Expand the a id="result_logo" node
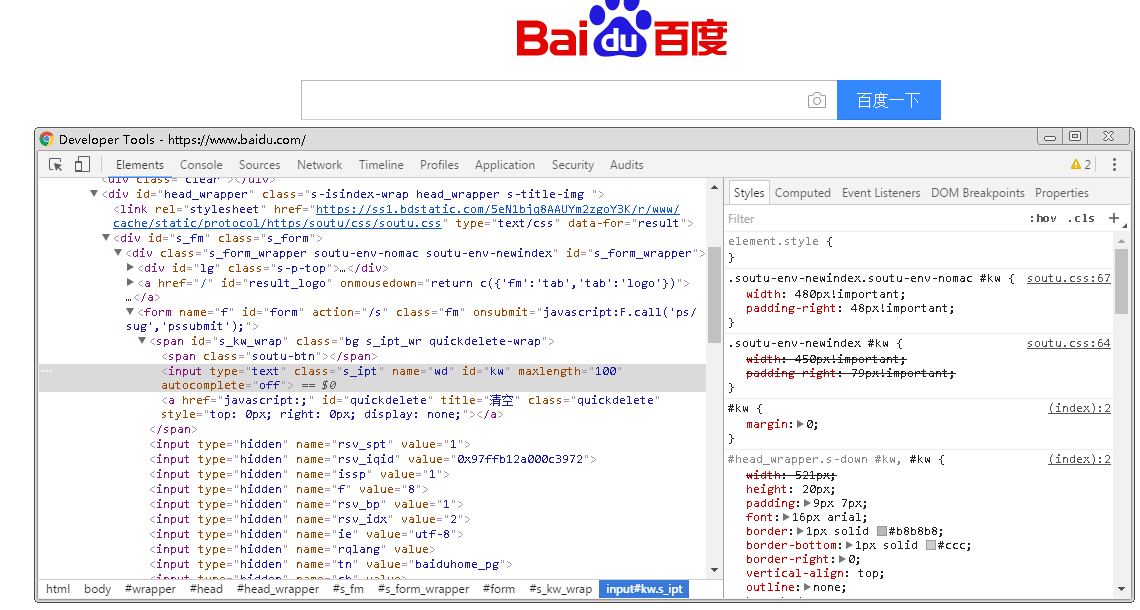Image resolution: width=1140 pixels, height=610 pixels. 130,282
